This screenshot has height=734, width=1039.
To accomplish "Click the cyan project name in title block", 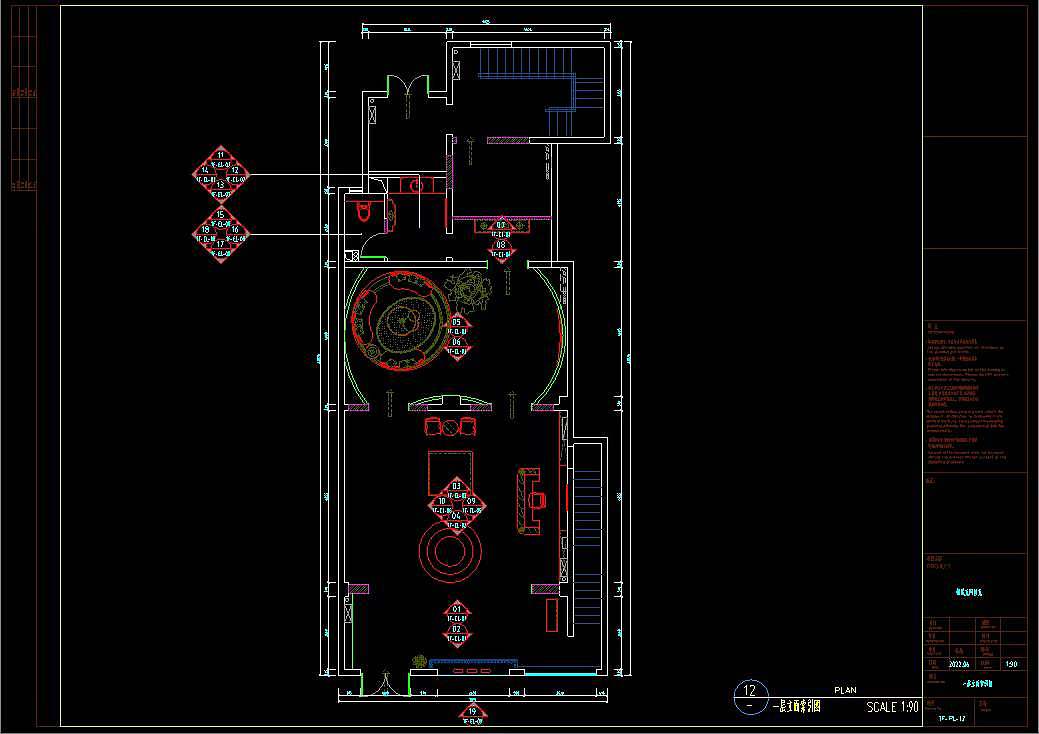I will [969, 592].
